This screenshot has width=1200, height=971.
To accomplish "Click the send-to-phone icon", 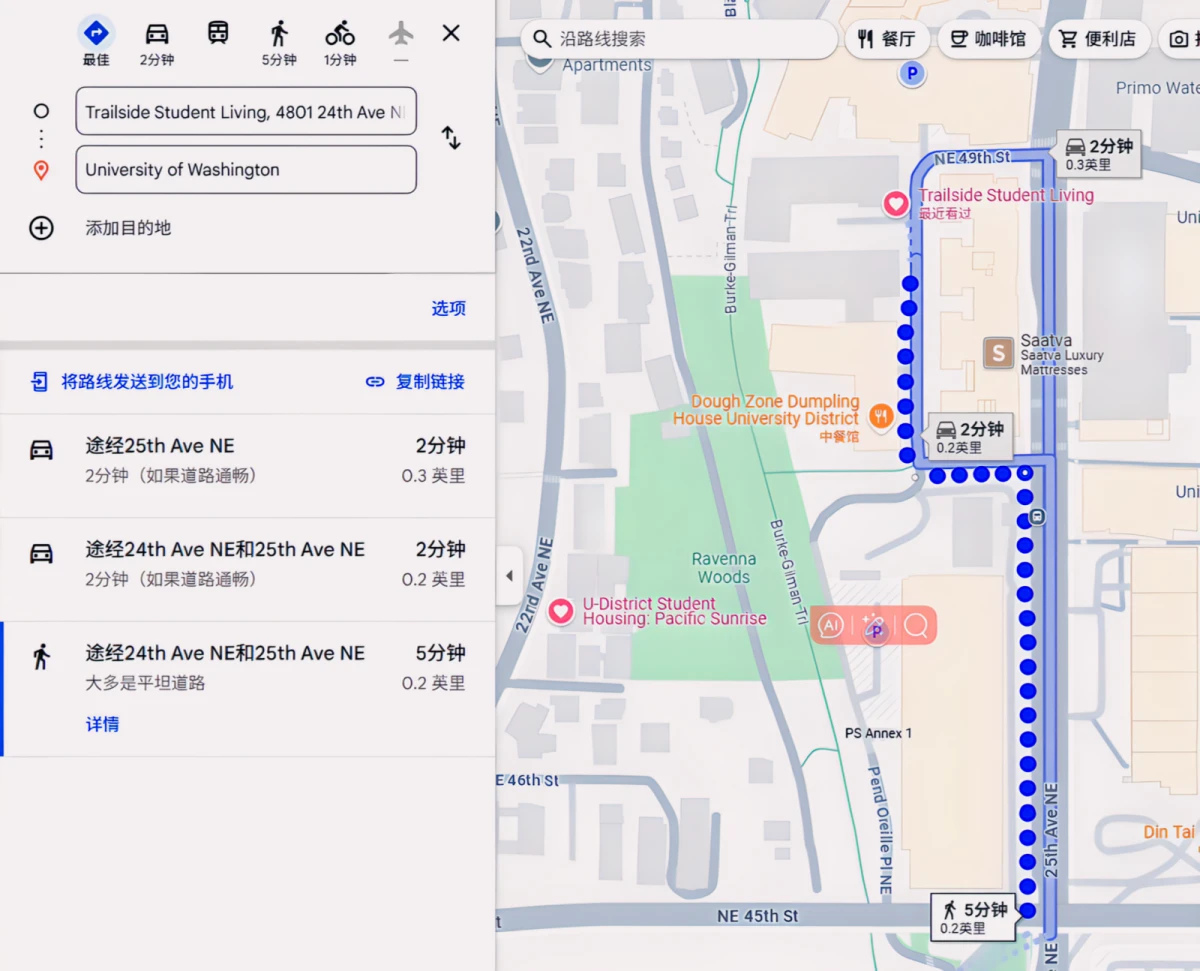I will click(x=40, y=381).
